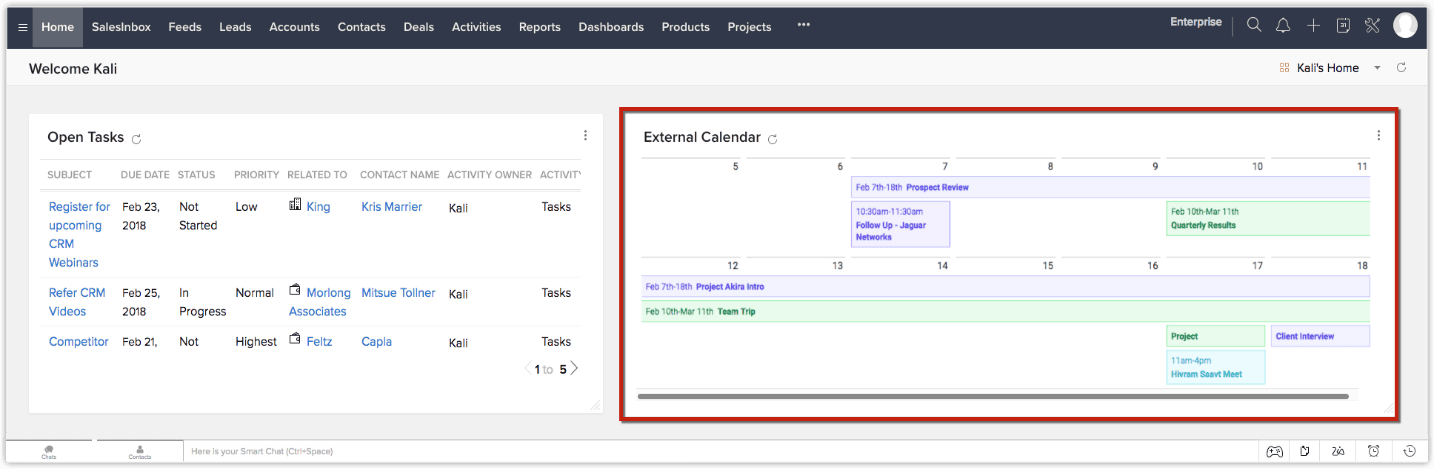Open the Feltz account link
This screenshot has width=1434, height=469.
[320, 342]
